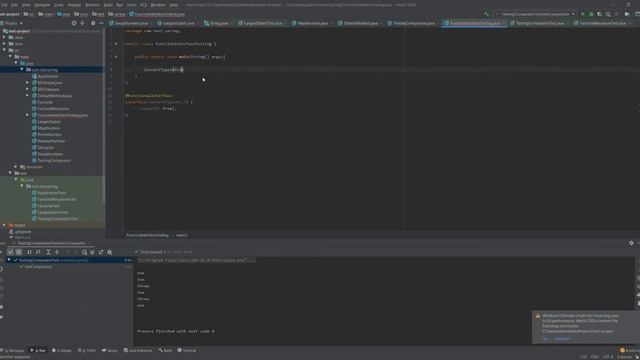Viewport: 640px width, 360px height.
Task: Click the spring folder in the navigation breadcrumb bar
Action: [117, 14]
